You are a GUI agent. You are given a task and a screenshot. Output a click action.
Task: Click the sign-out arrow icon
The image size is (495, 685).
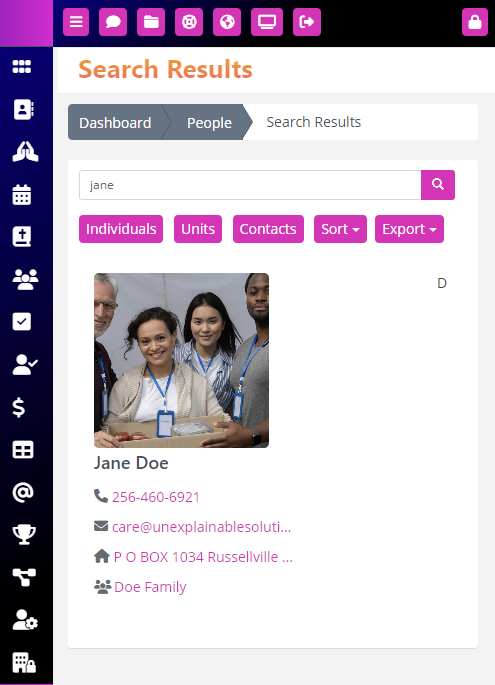coord(307,22)
